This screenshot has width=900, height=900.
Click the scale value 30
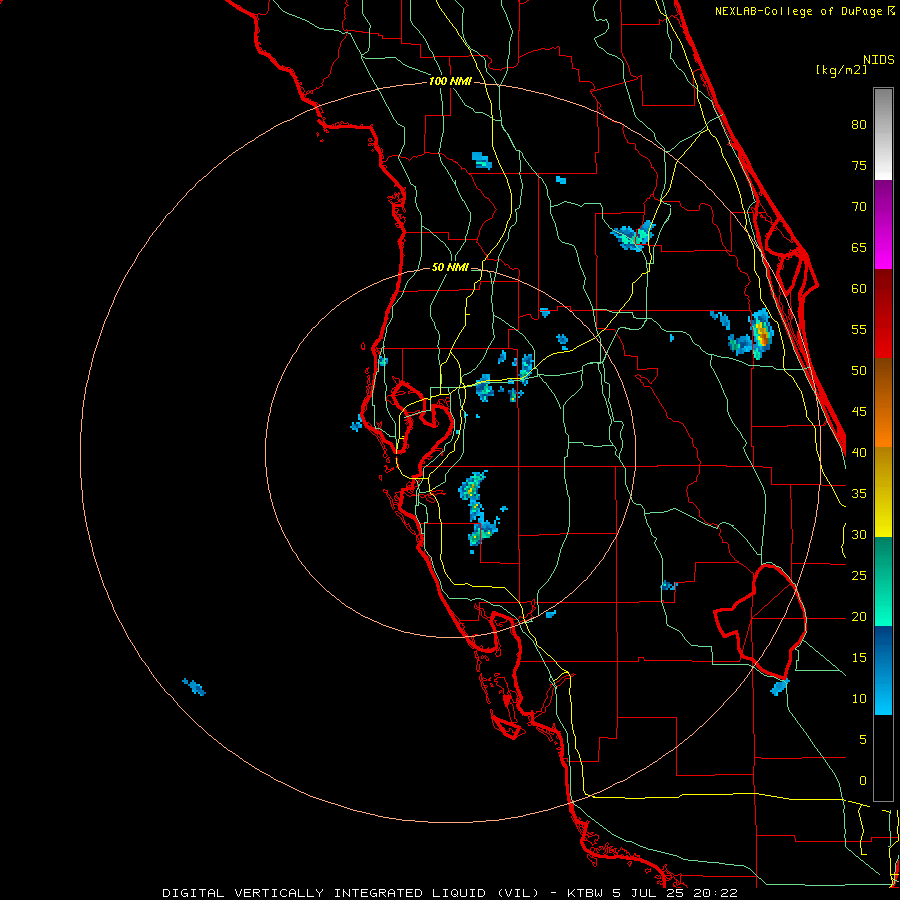(859, 534)
